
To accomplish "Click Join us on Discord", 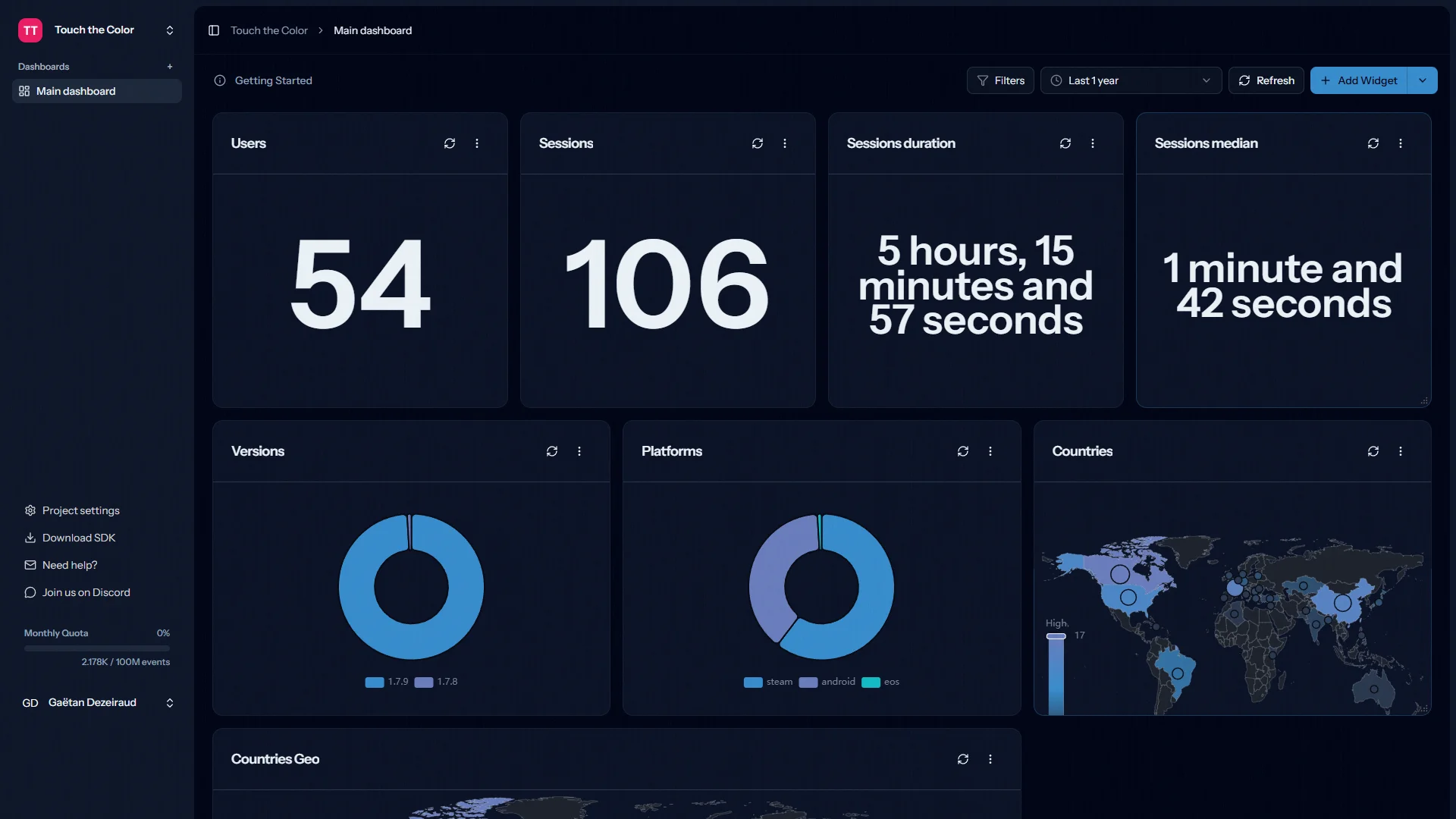I will [x=77, y=592].
